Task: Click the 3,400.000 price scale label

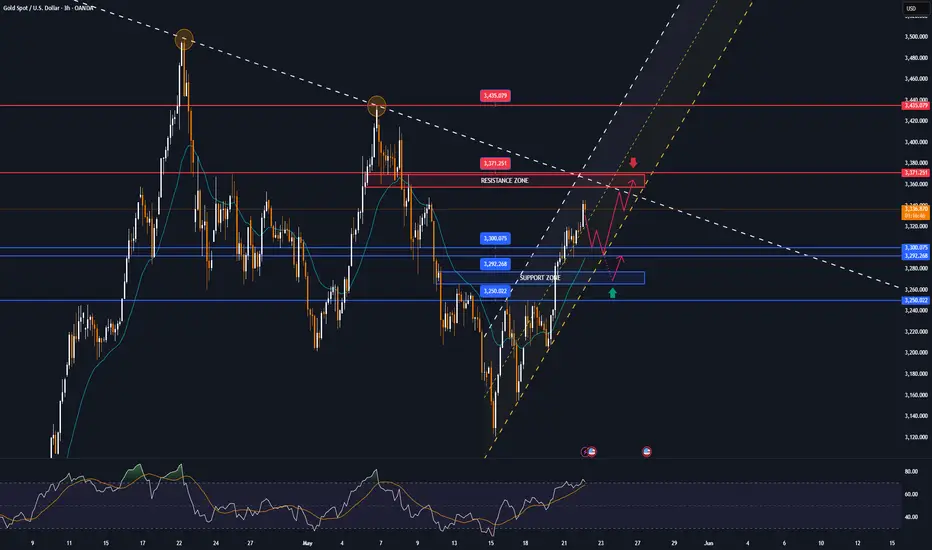Action: click(916, 142)
